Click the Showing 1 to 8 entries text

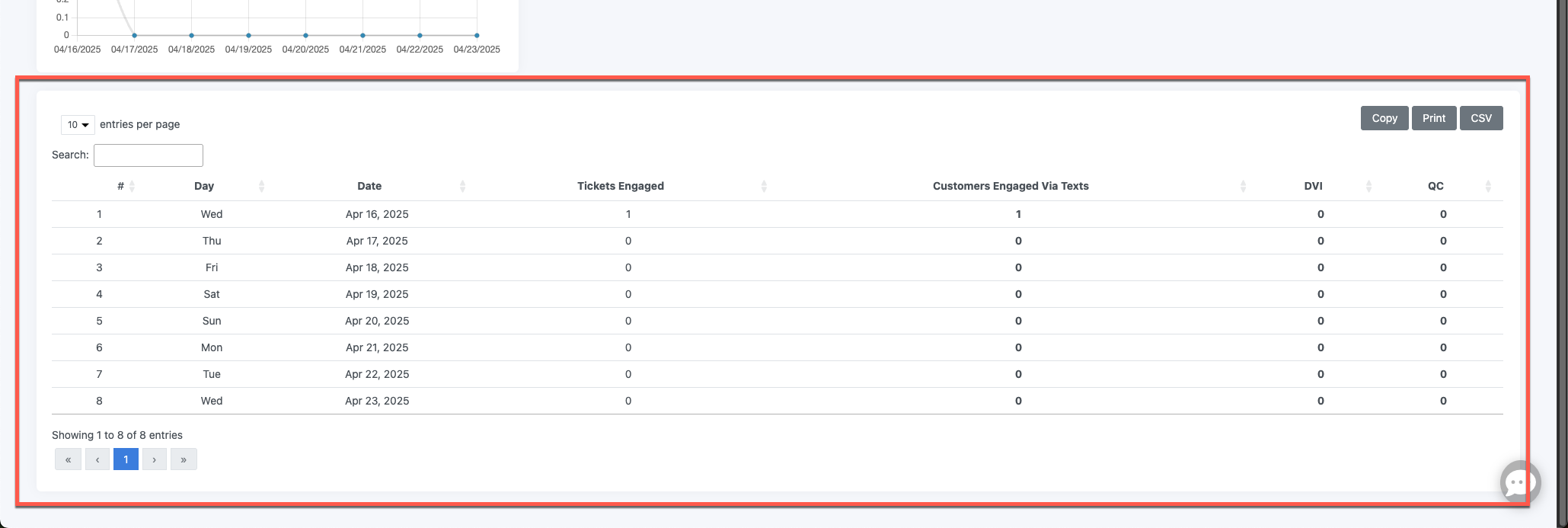[117, 435]
